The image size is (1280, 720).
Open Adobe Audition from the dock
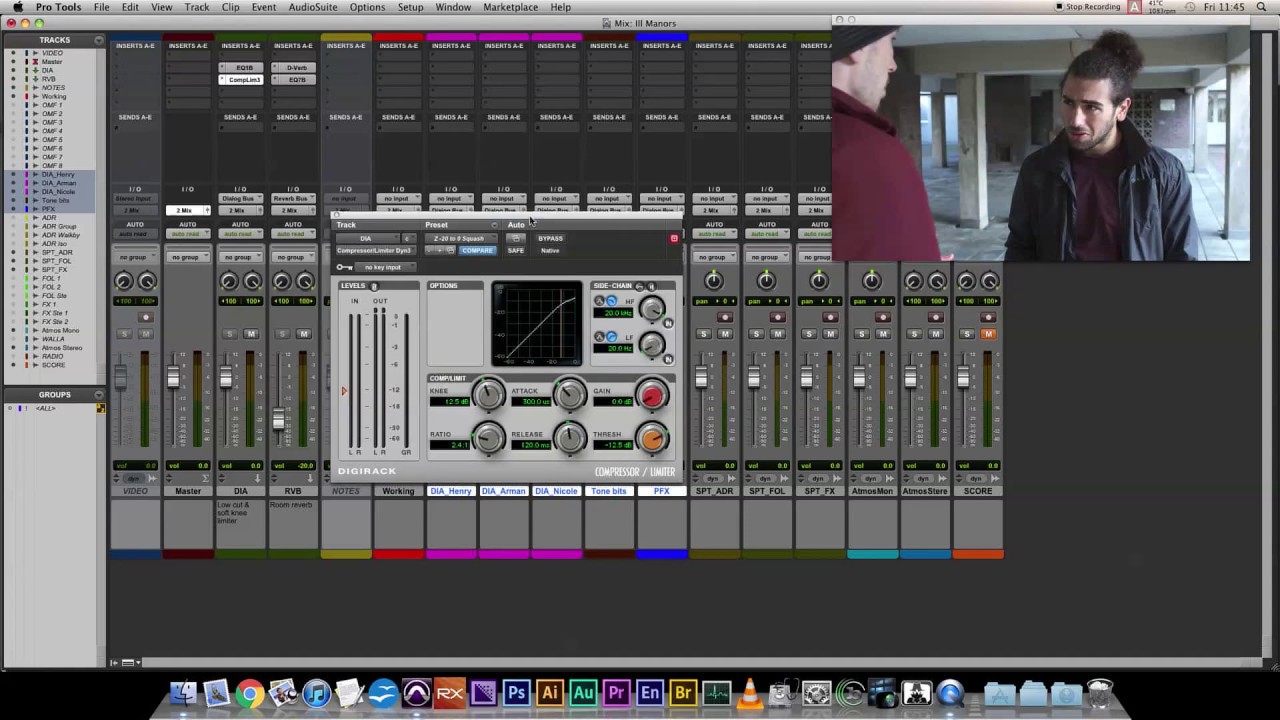584,693
